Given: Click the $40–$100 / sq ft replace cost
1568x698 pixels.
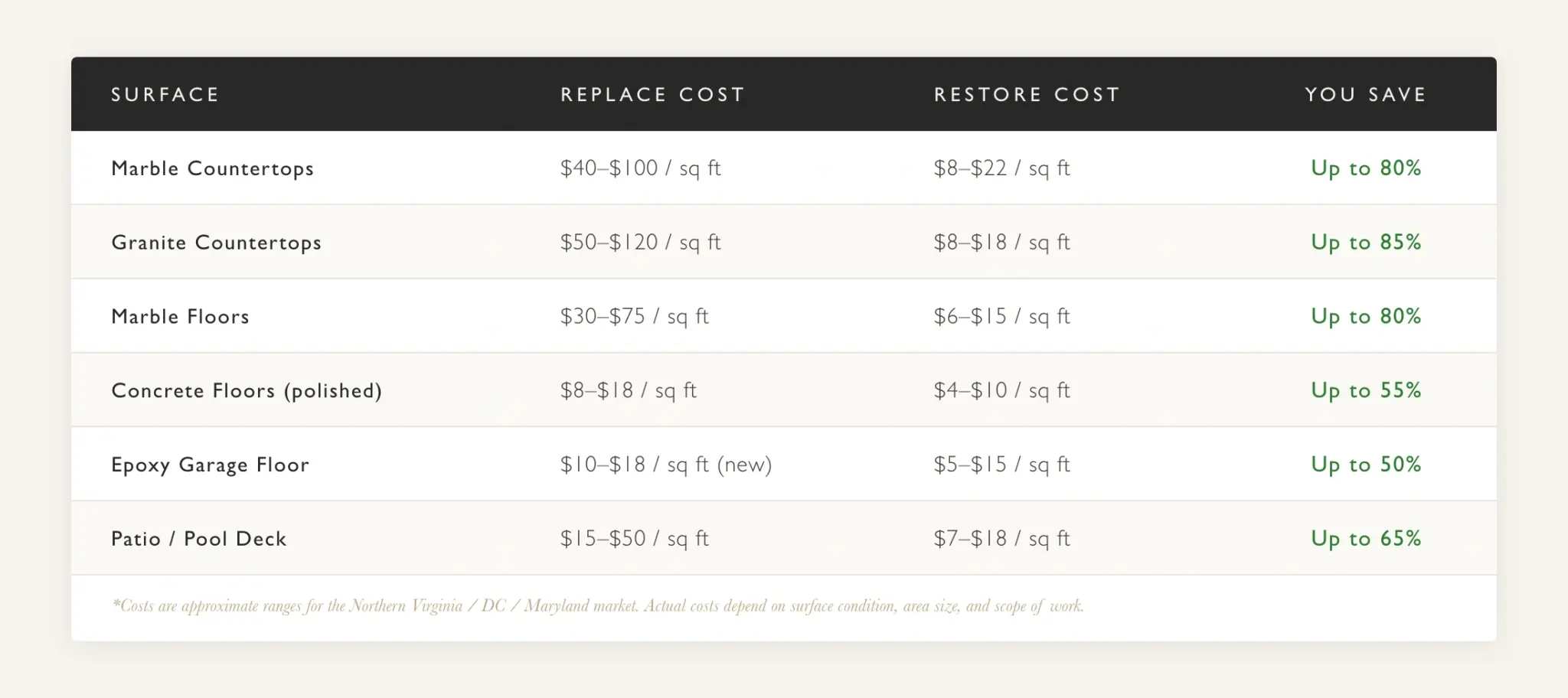Looking at the screenshot, I should [640, 168].
